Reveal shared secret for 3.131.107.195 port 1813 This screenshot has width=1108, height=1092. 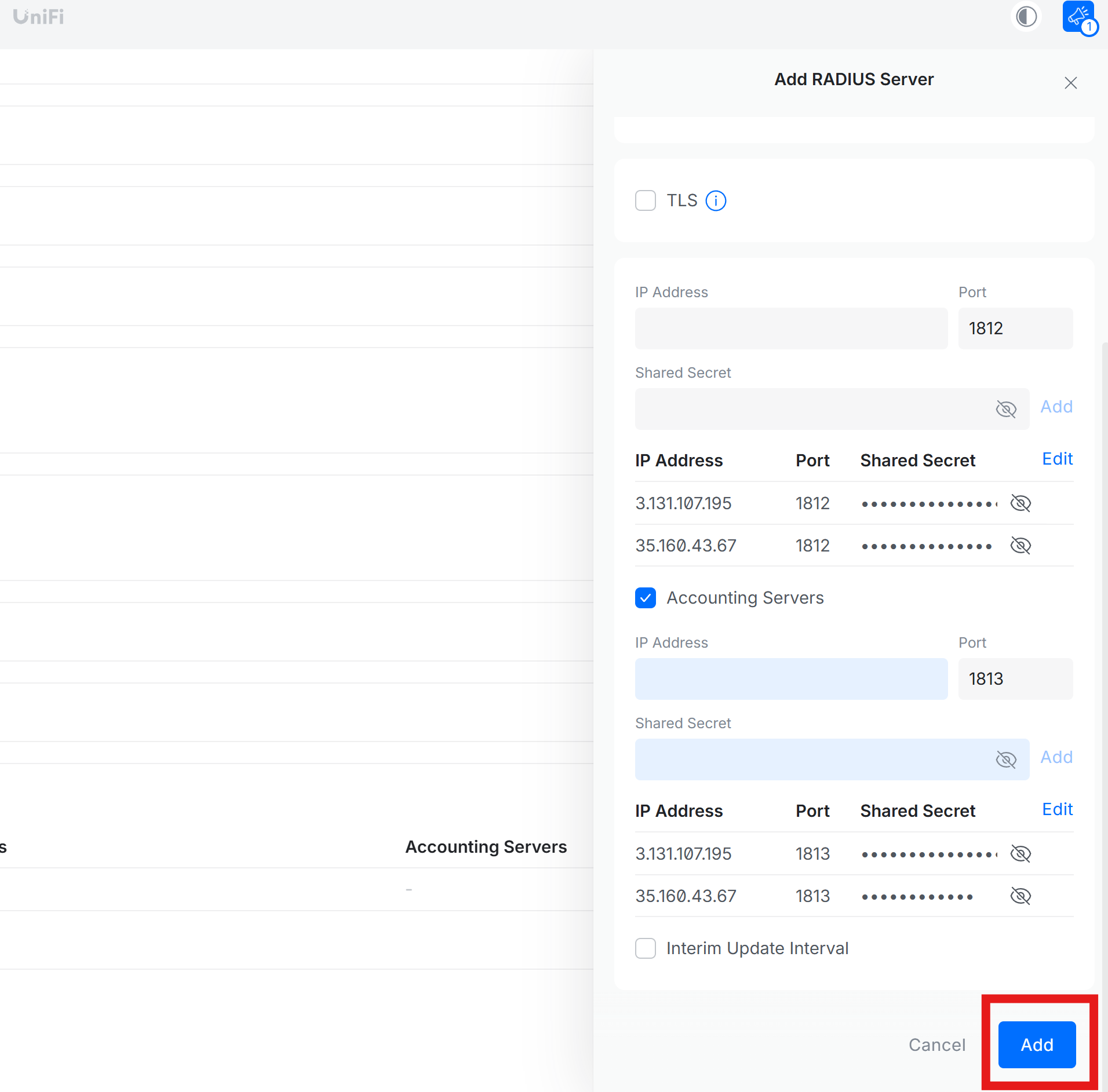1020,853
